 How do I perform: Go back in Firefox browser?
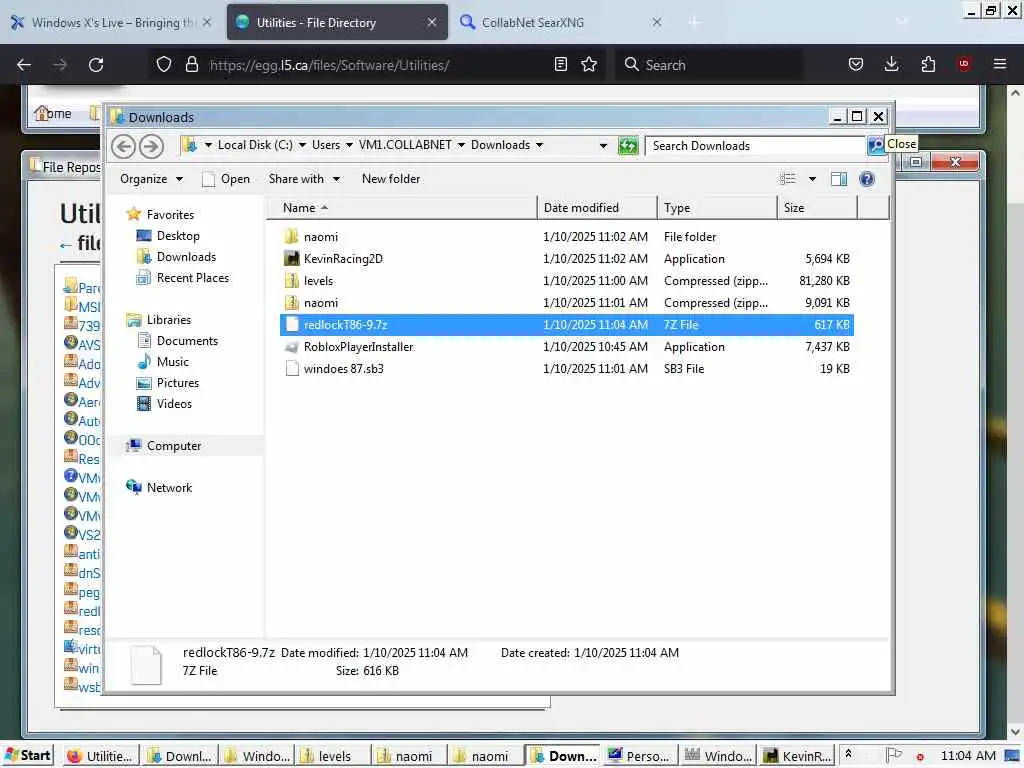pyautogui.click(x=24, y=65)
